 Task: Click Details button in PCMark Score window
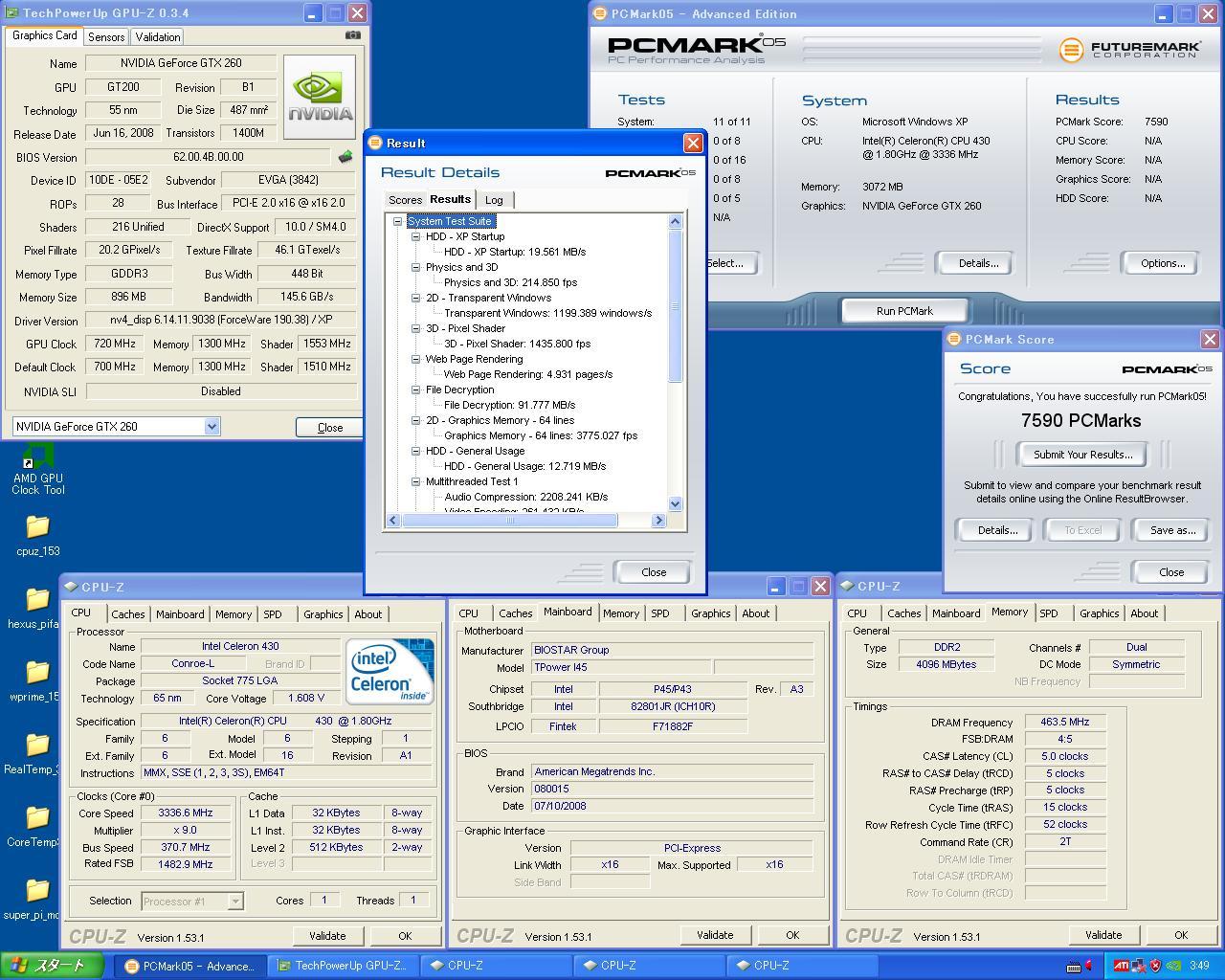click(997, 530)
